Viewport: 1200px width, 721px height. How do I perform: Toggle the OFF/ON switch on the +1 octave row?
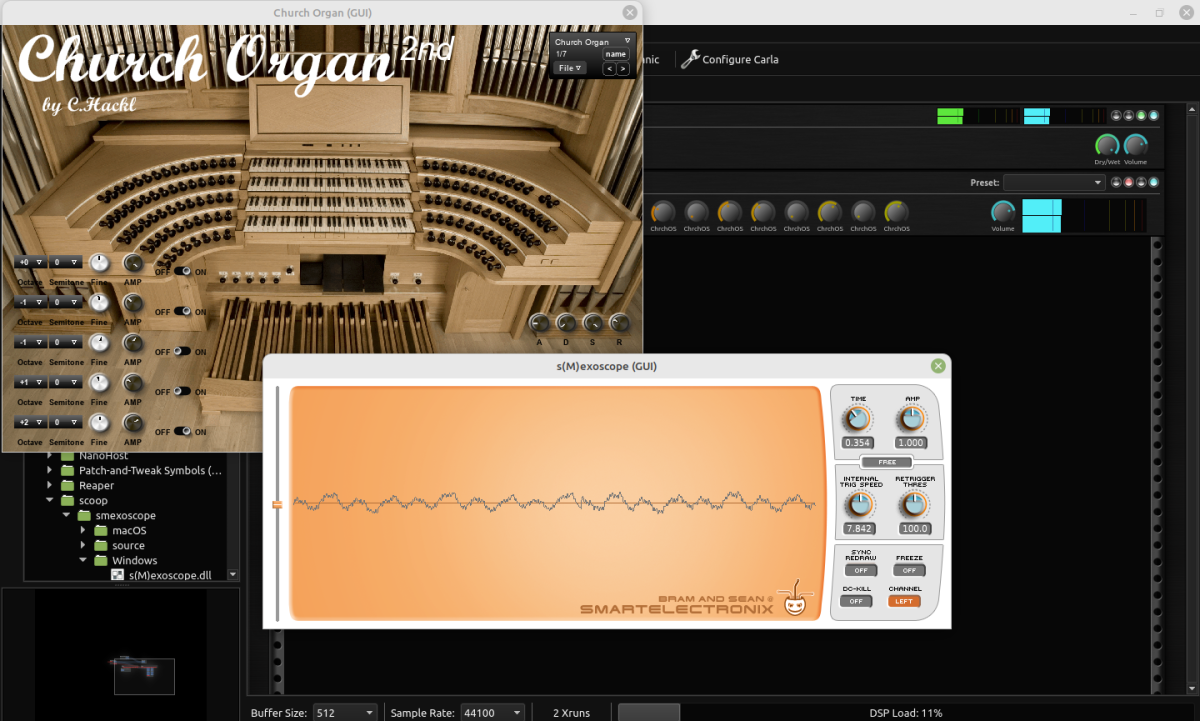click(181, 391)
